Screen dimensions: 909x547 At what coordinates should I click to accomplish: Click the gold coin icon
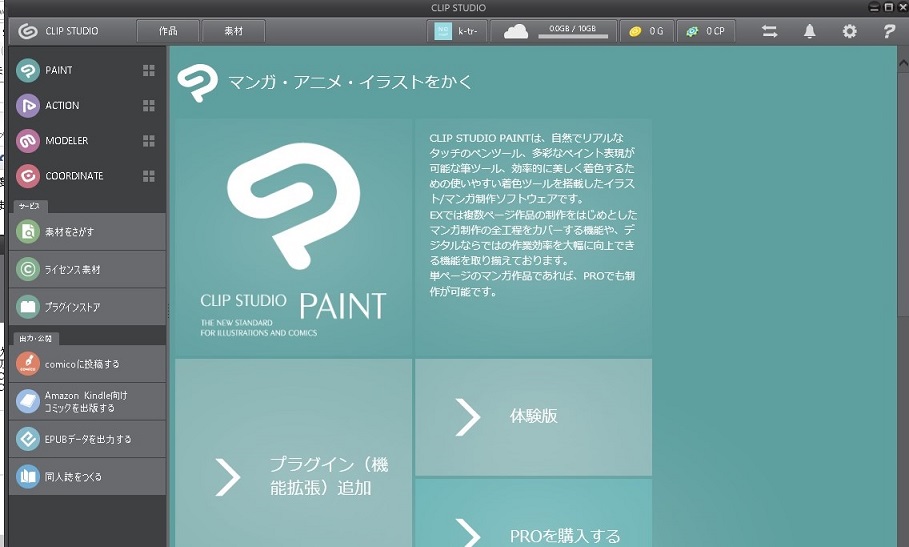tap(635, 31)
